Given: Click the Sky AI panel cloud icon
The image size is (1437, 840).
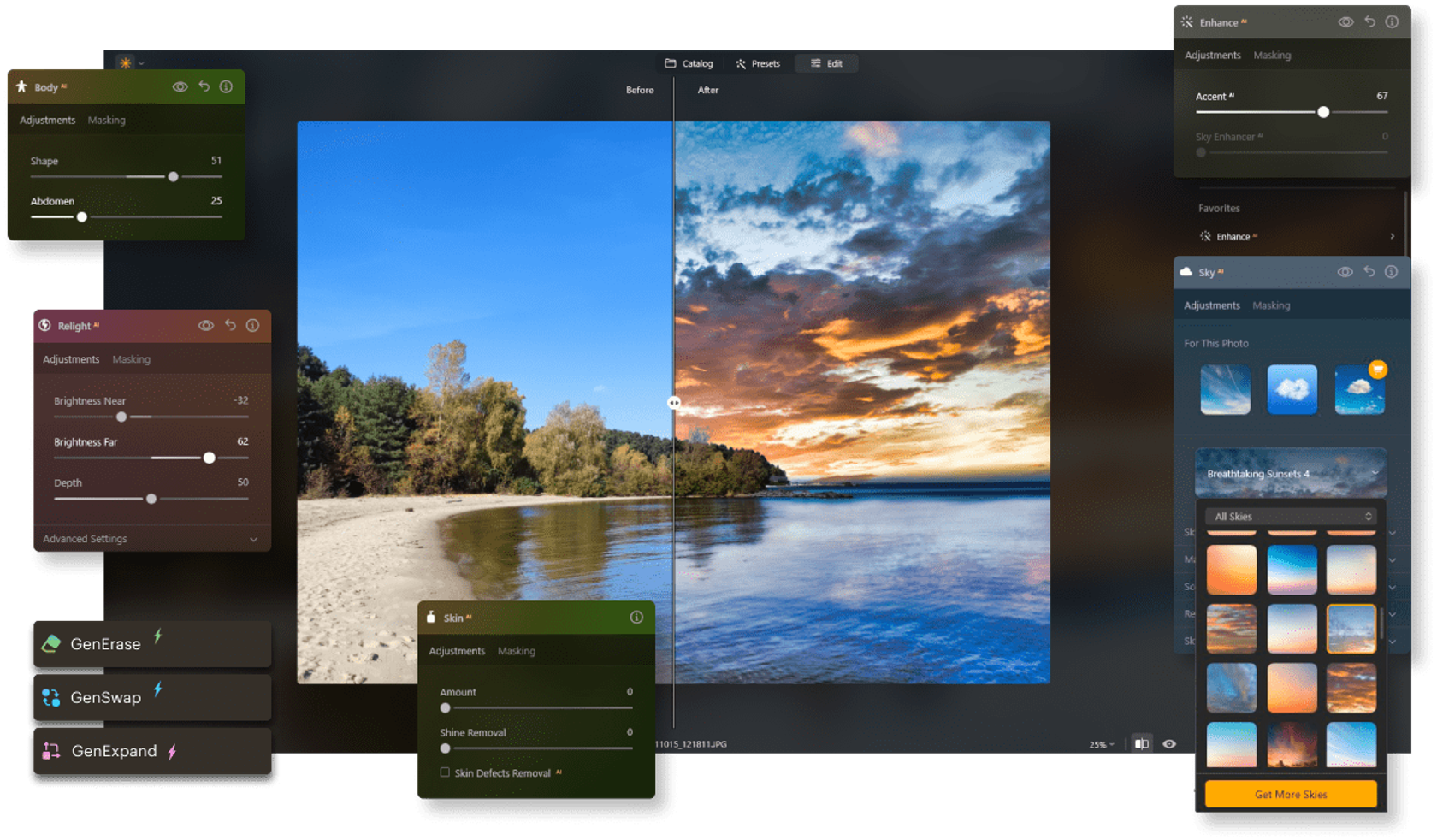Looking at the screenshot, I should tap(1186, 272).
